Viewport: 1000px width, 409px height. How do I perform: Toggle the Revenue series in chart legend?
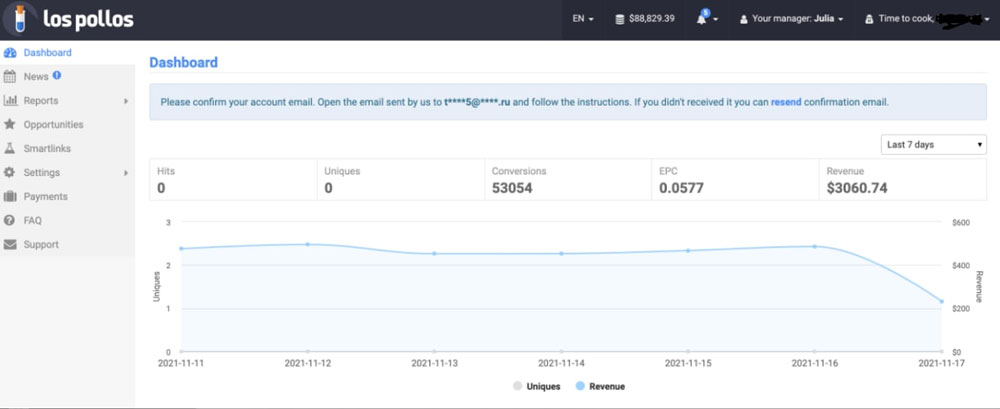click(601, 386)
